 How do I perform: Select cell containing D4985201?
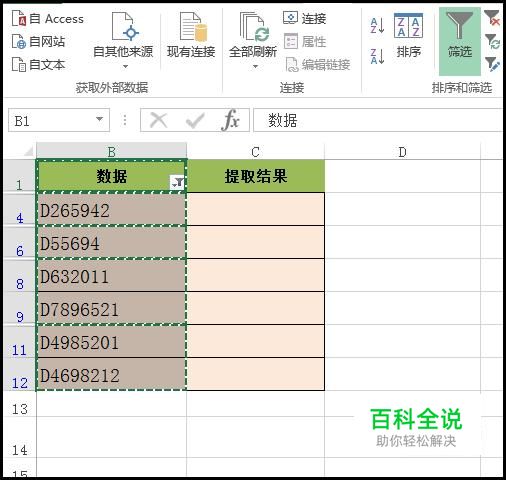coord(111,341)
